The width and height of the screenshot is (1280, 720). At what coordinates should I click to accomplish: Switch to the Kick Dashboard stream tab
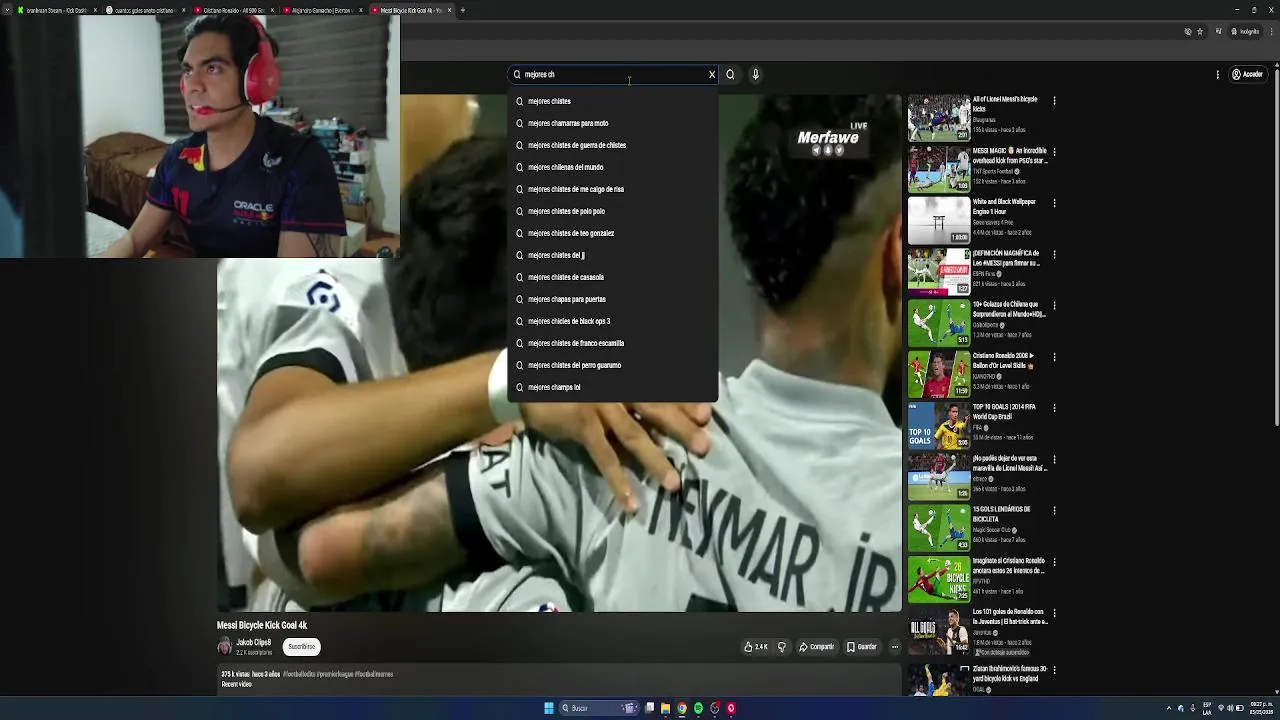coord(56,10)
